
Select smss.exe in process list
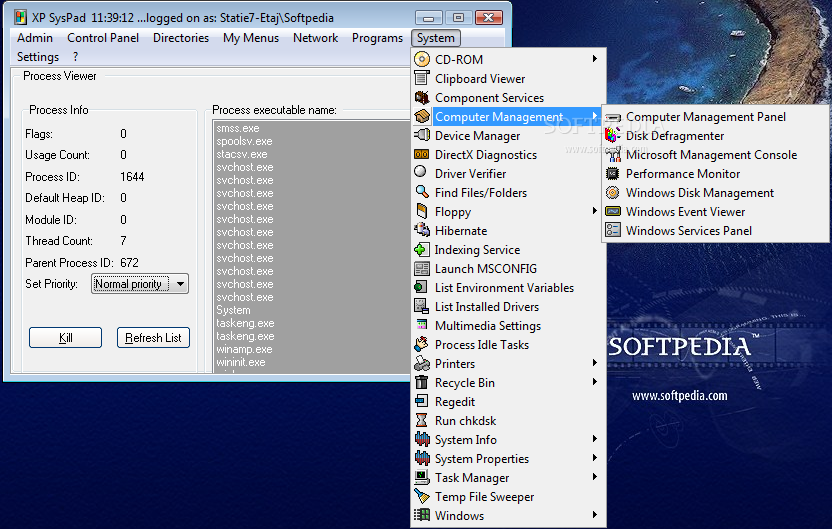pyautogui.click(x=238, y=128)
